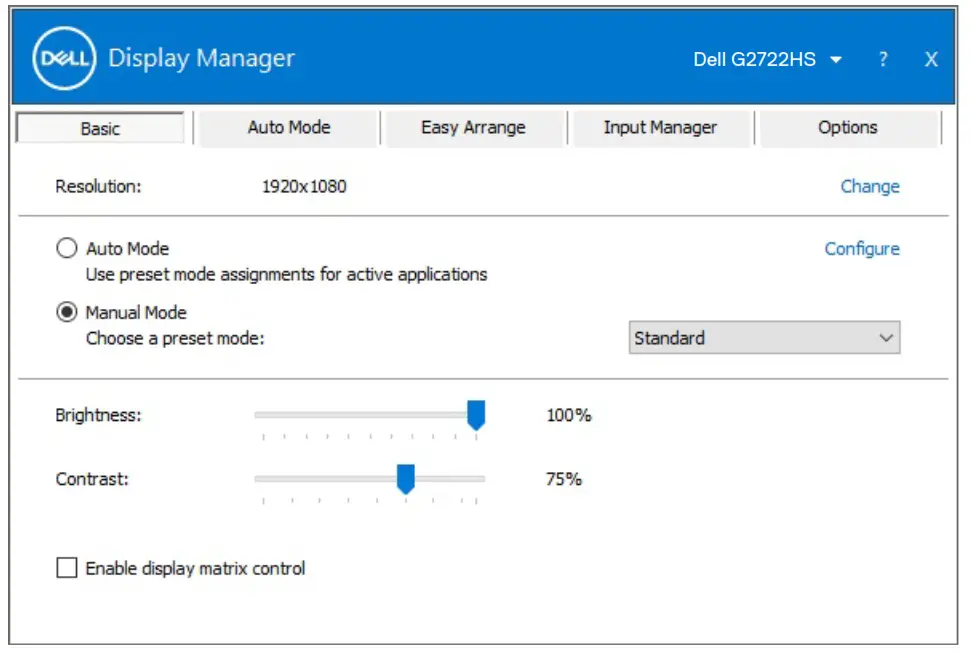Click the dropdown arrow on the preset mode selector
The width and height of the screenshot is (971, 652).
886,338
